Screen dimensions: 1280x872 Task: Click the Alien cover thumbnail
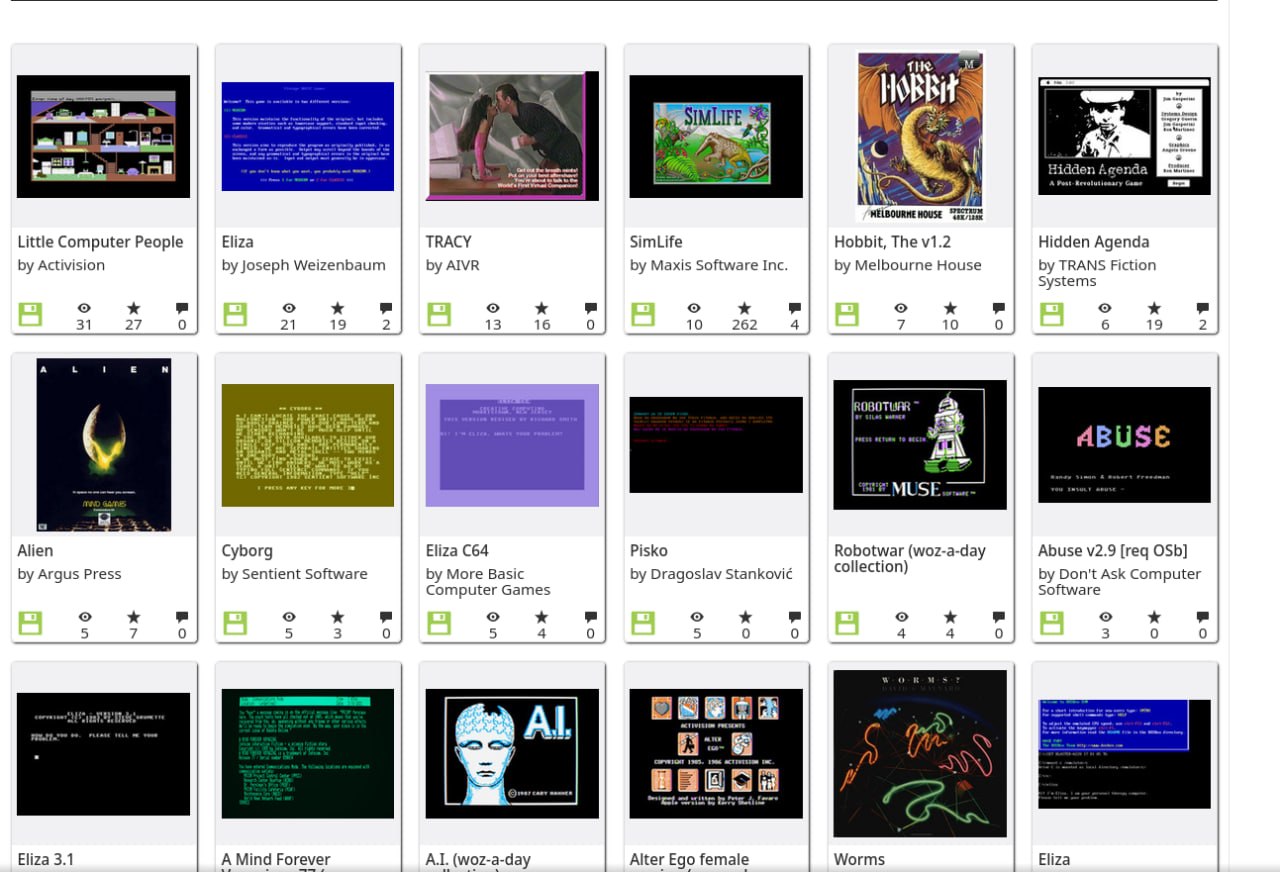[104, 444]
